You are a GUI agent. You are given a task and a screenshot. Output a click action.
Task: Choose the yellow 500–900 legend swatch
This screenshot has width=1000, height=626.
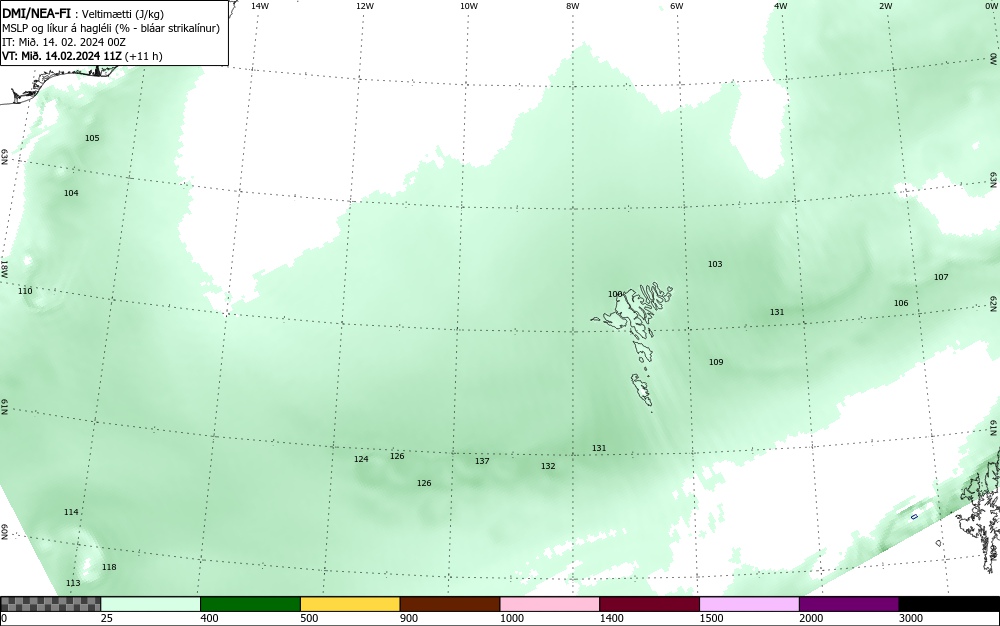pos(350,604)
